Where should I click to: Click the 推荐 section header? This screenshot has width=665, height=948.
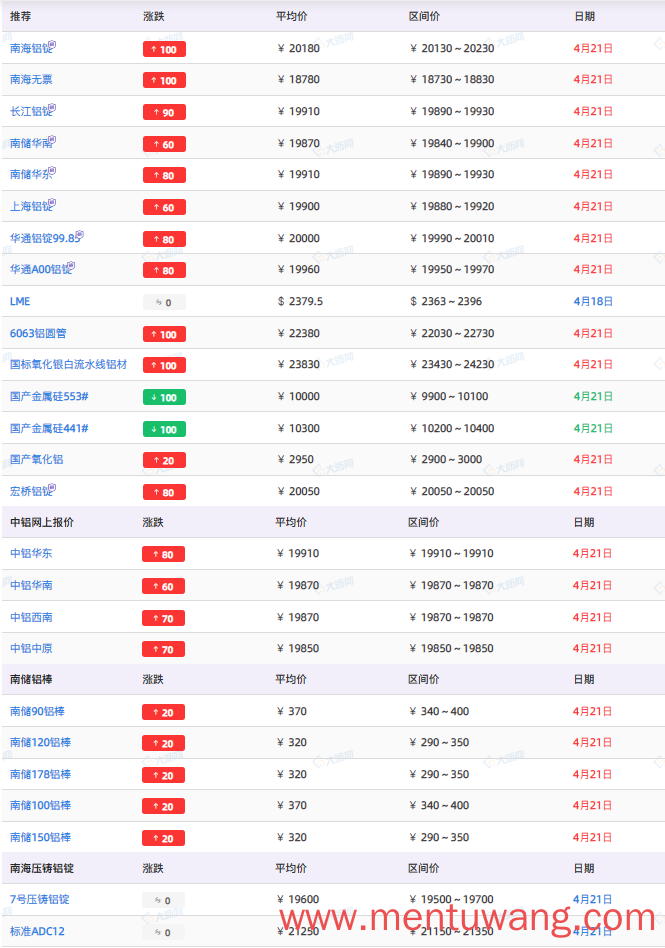click(21, 16)
